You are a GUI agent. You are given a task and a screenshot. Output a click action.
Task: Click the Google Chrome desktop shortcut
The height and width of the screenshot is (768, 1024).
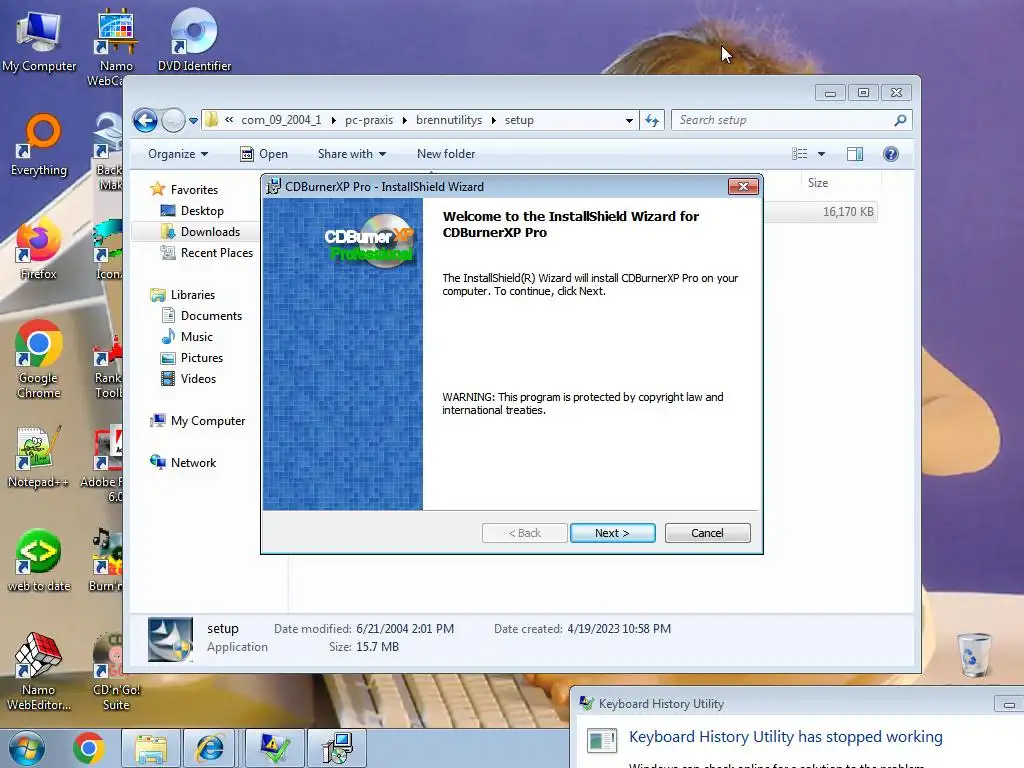39,360
